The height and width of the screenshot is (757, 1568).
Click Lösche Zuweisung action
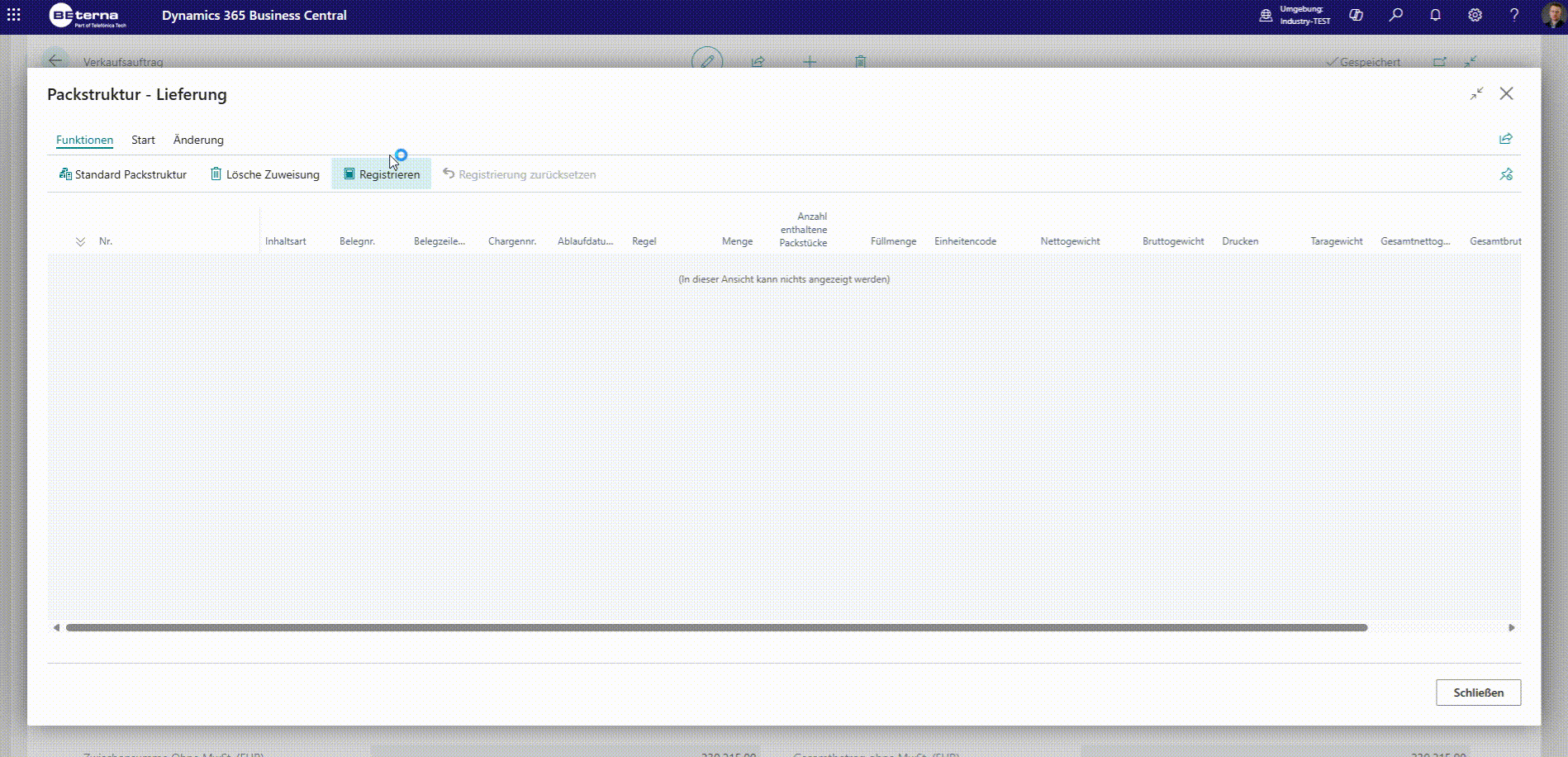pos(265,174)
